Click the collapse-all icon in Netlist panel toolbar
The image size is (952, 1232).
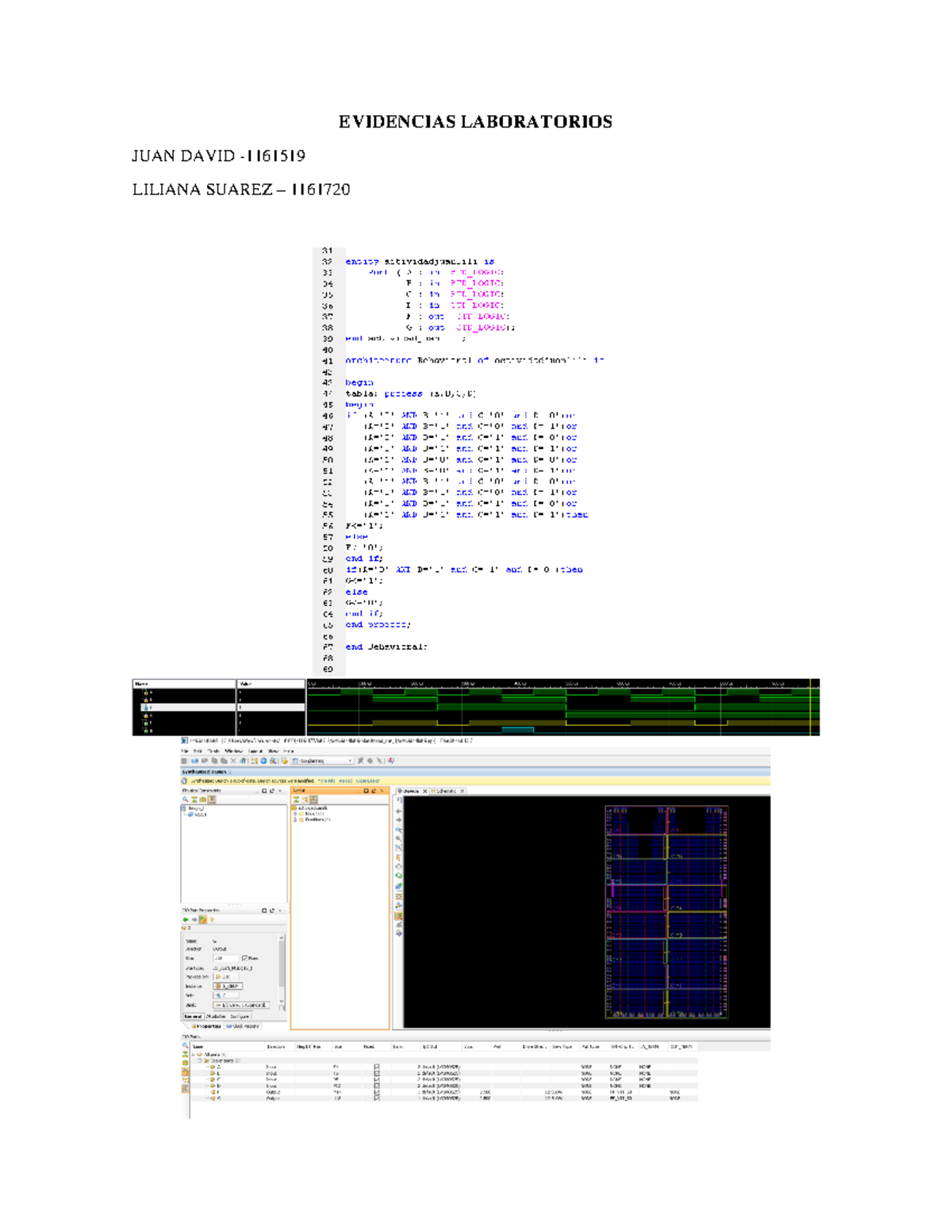297,800
